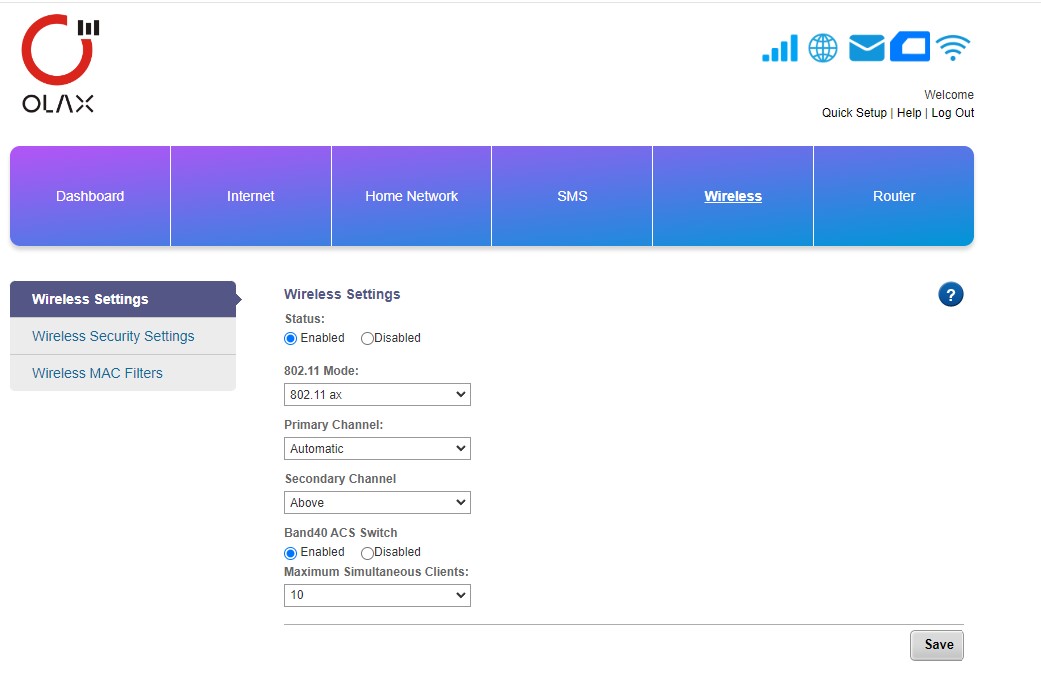This screenshot has width=1041, height=687.
Task: Open Wireless Security Settings in sidebar
Action: (113, 336)
